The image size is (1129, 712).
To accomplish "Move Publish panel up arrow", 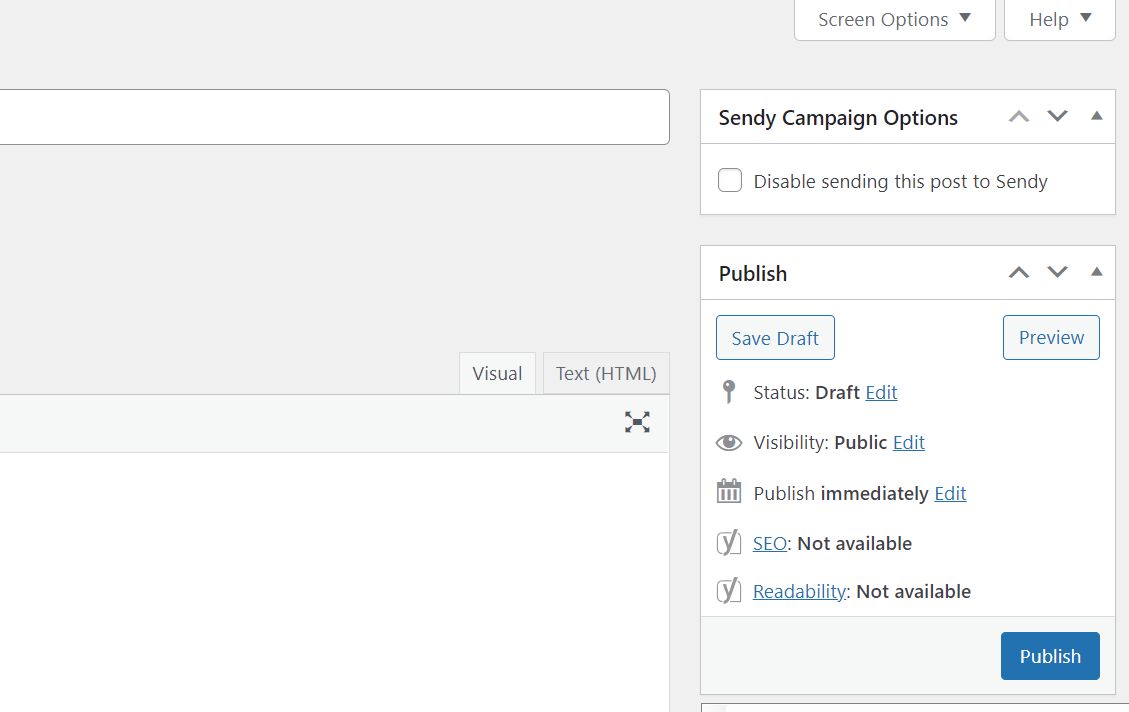I will (x=1019, y=273).
